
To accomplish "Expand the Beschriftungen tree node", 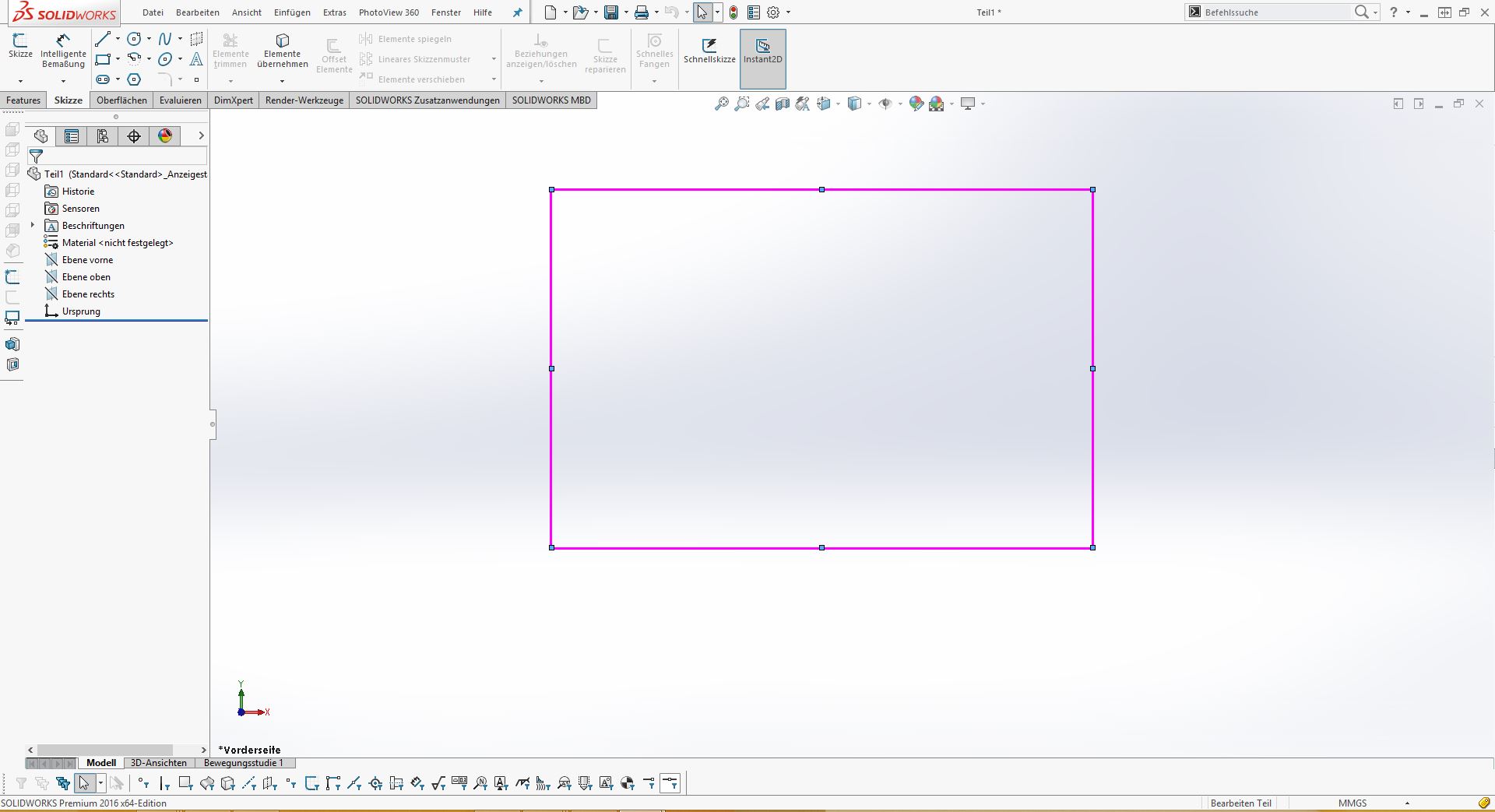I will click(33, 226).
